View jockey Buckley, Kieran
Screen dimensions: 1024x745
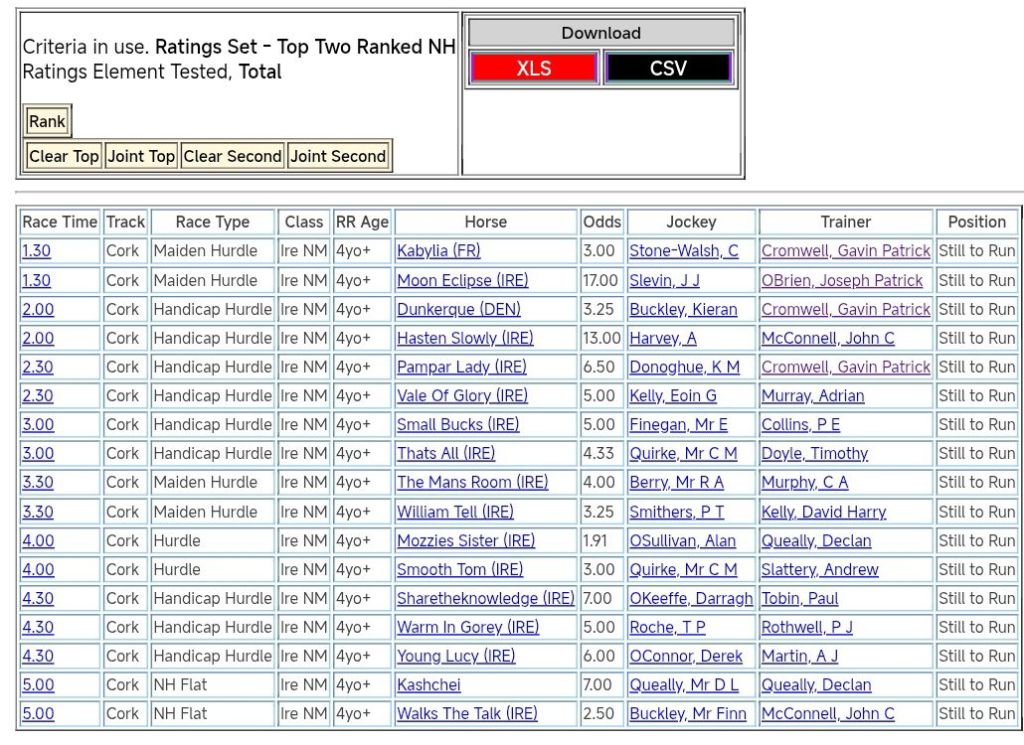[683, 310]
